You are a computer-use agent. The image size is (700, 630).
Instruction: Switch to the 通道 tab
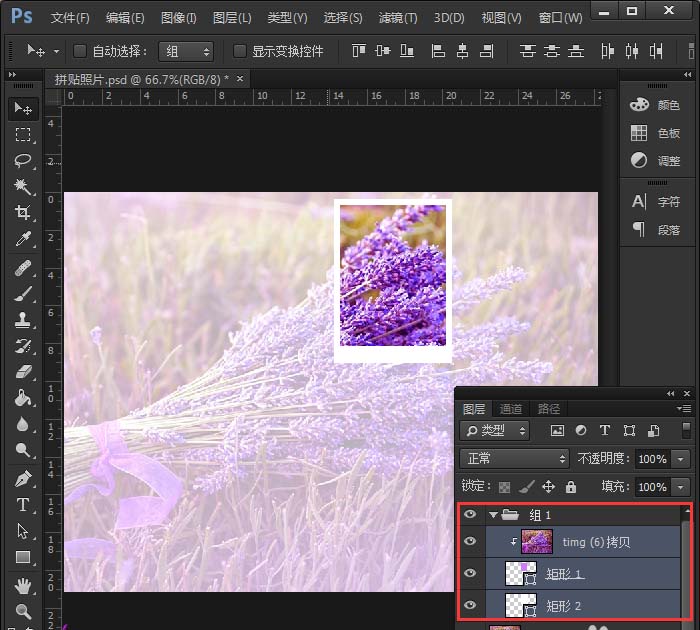point(511,409)
